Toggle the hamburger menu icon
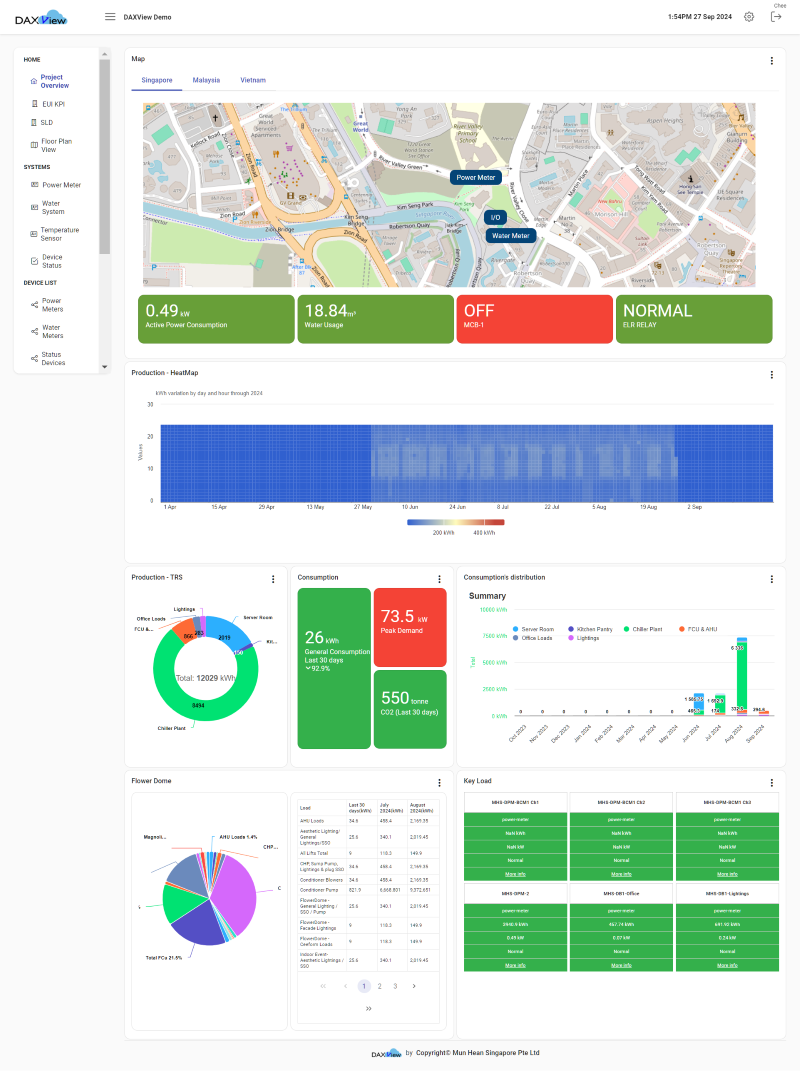 tap(110, 17)
